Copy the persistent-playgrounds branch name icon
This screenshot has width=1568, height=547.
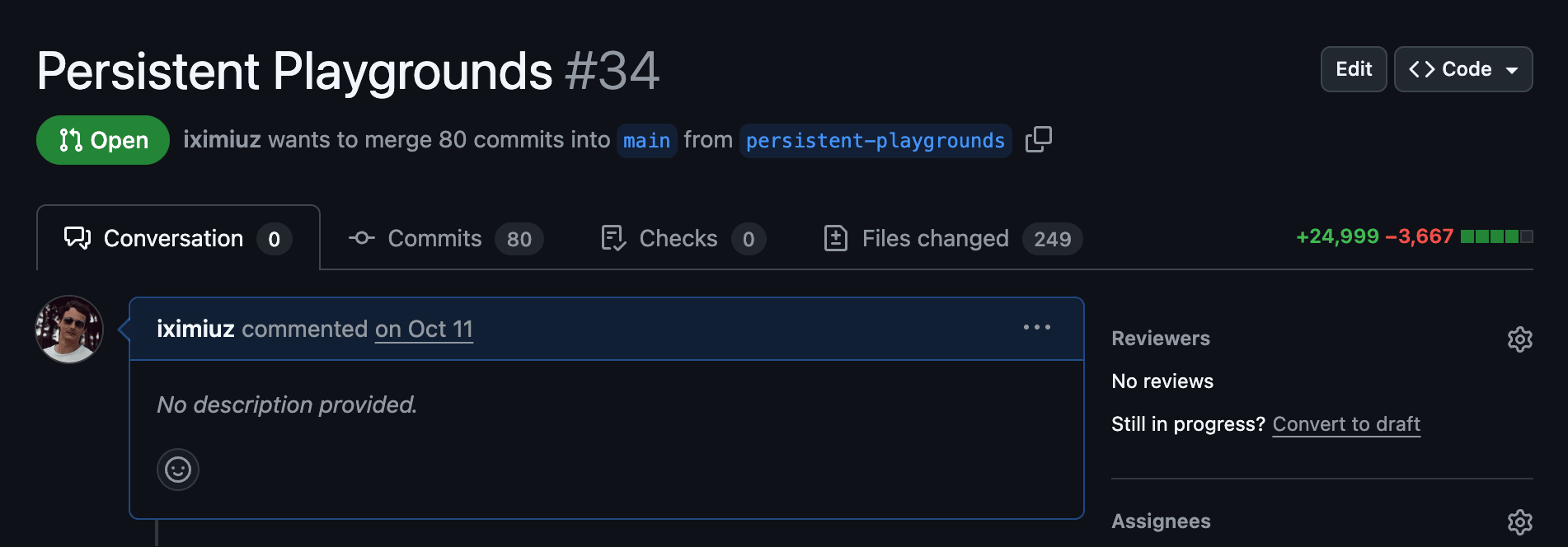click(1038, 139)
